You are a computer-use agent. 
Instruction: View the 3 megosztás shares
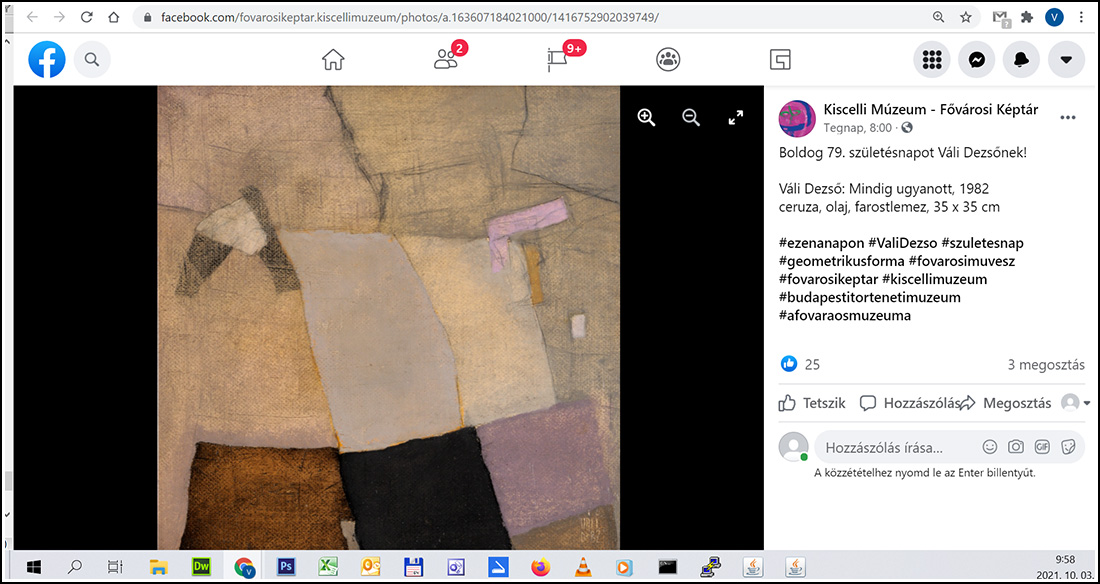tap(1046, 364)
